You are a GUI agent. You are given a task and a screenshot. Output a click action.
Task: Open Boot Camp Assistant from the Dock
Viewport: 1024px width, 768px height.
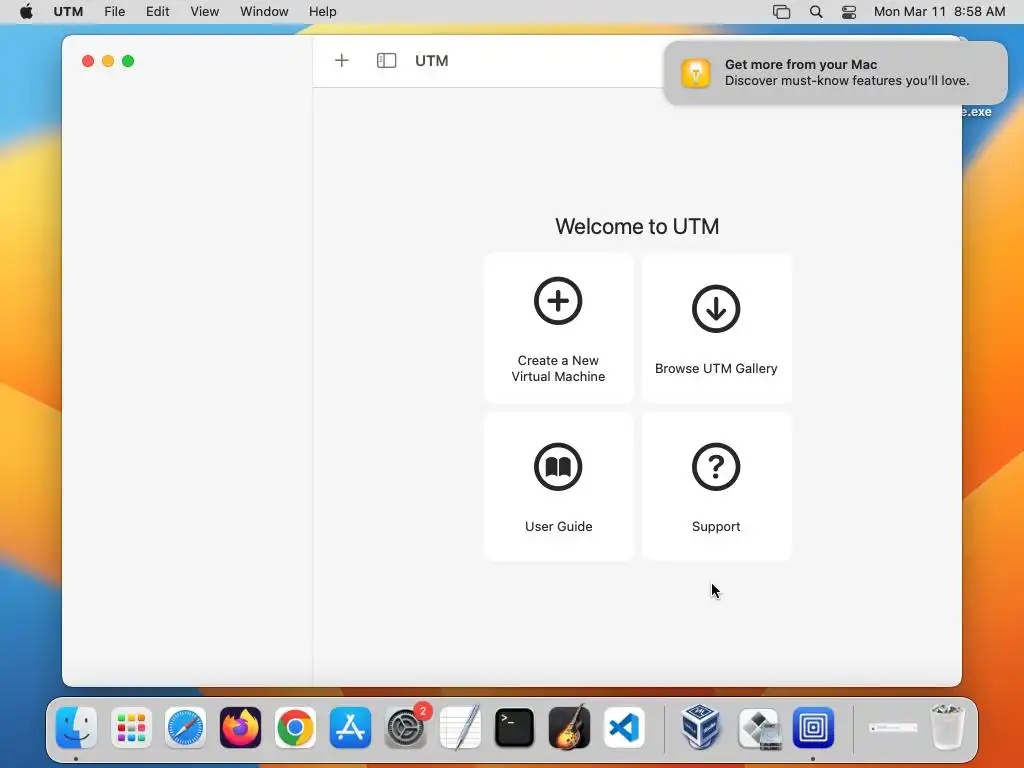click(759, 727)
